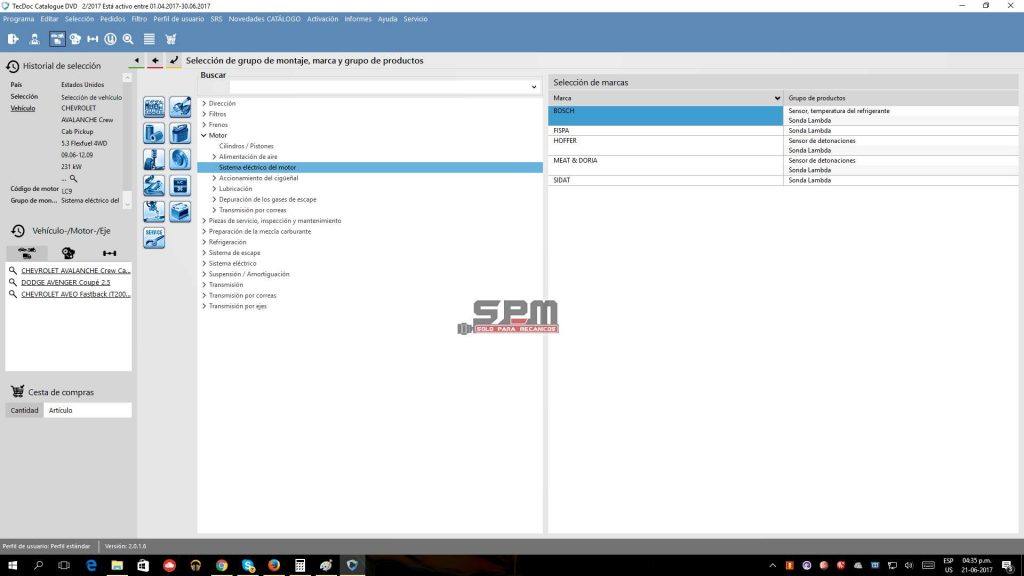1024x576 pixels.
Task: Expand the Dirección tree node
Action: click(204, 103)
